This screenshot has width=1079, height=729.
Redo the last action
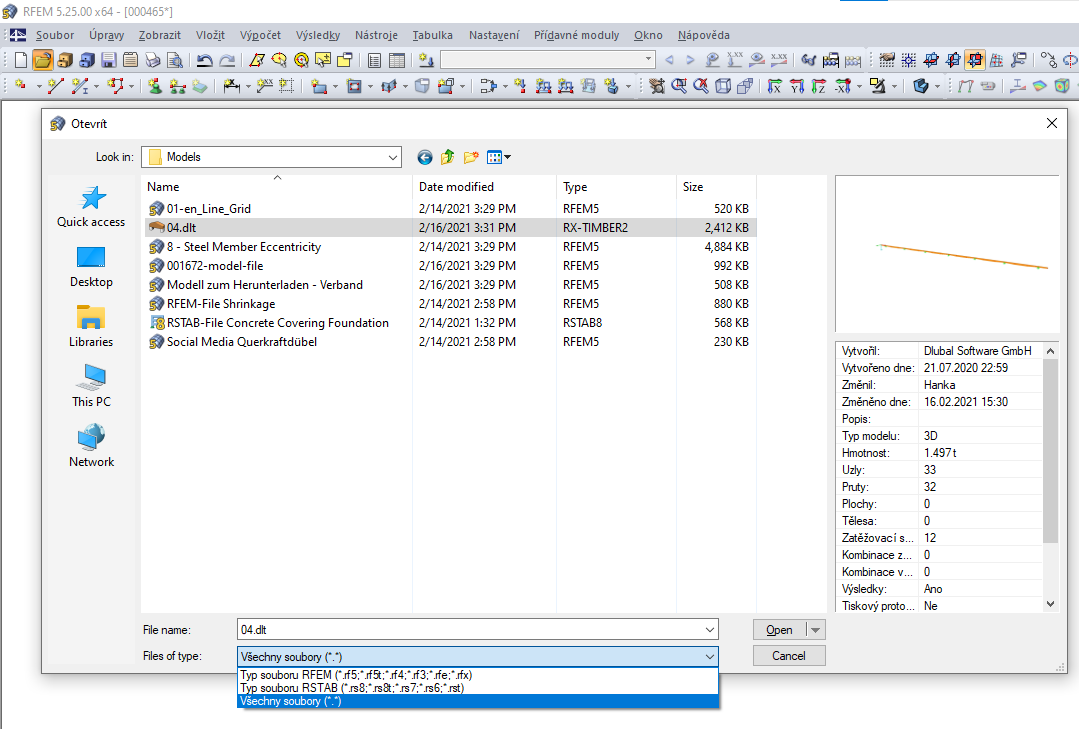227,59
